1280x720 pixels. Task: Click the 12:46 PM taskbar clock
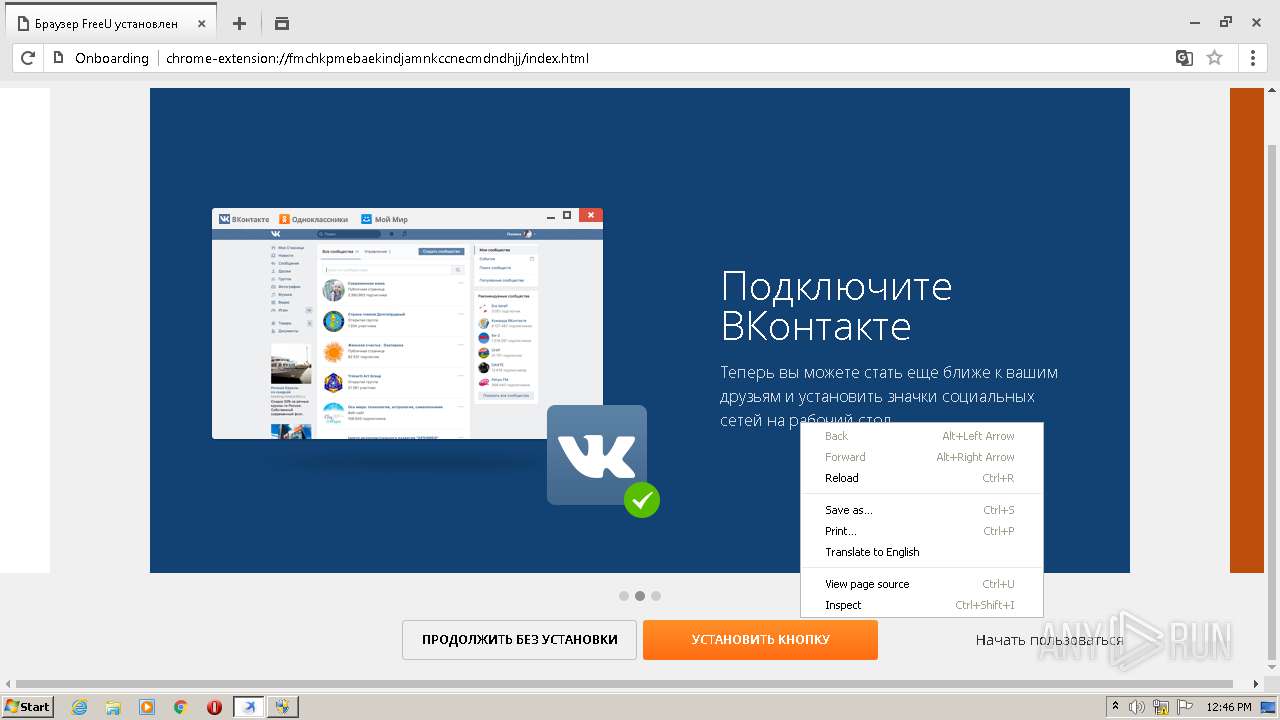click(x=1229, y=707)
